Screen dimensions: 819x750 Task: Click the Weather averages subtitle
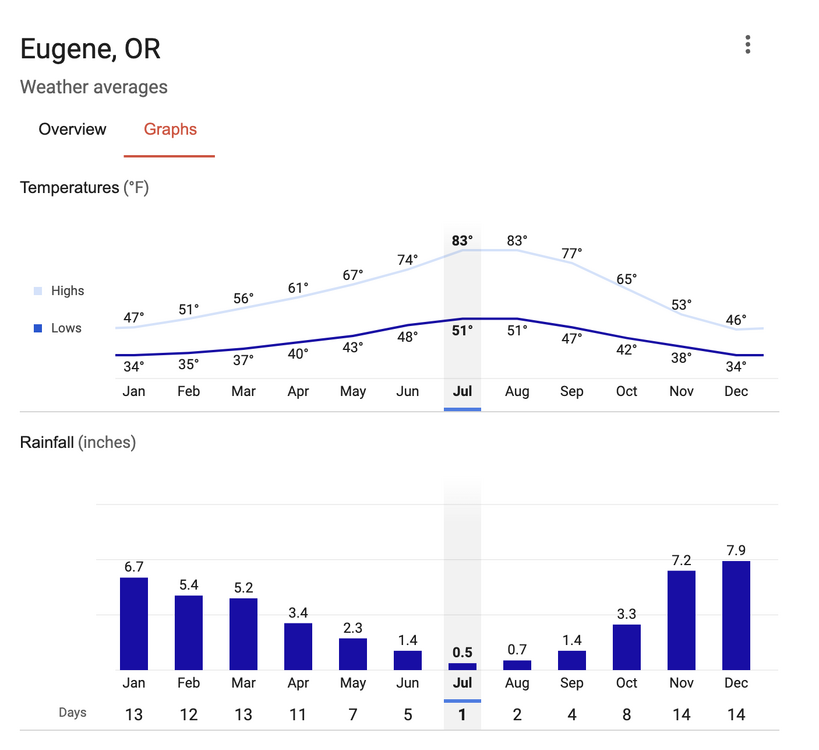94,87
